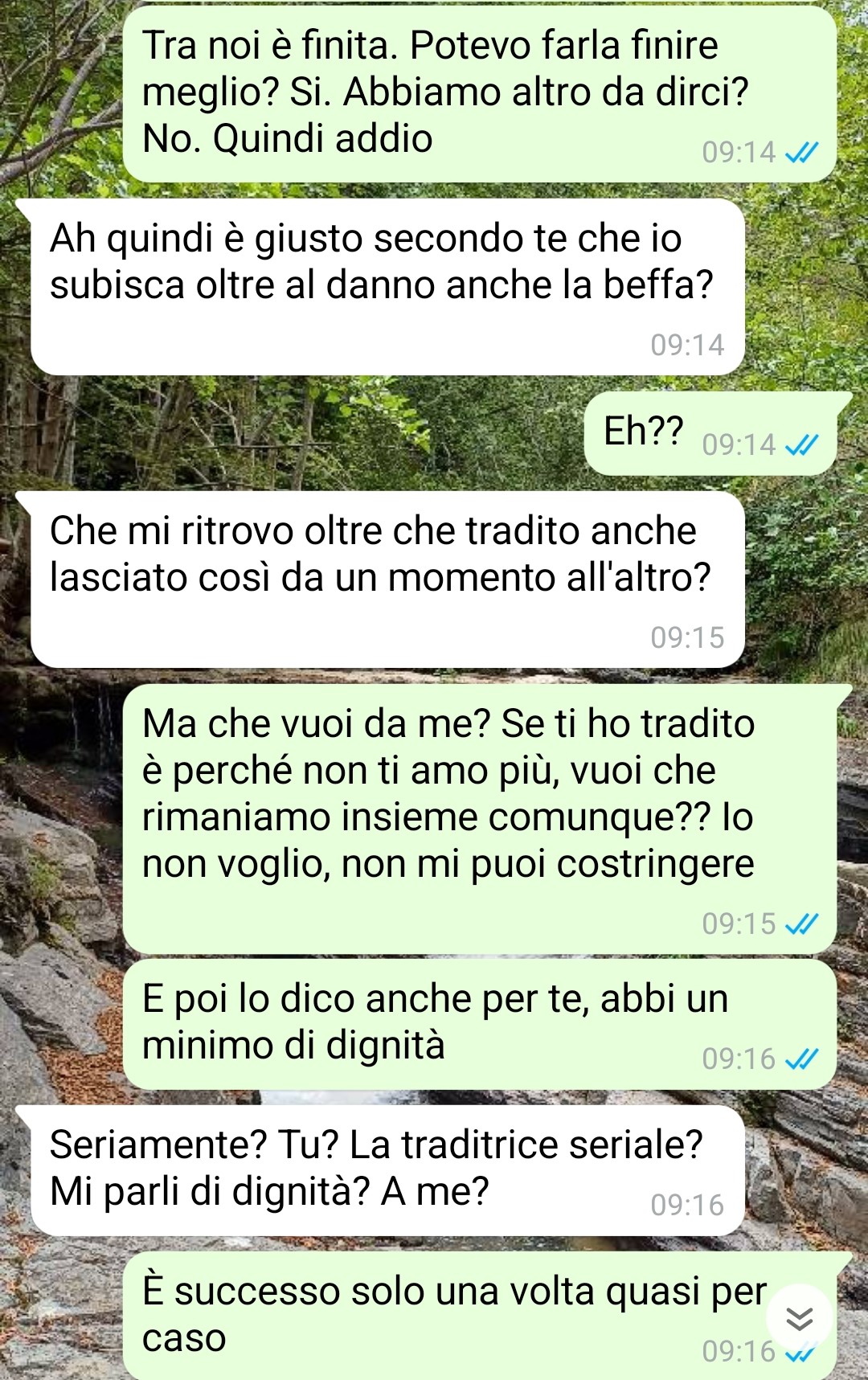
Task: Tap the scroll-to-bottom double chevron button
Action: coord(799,1318)
